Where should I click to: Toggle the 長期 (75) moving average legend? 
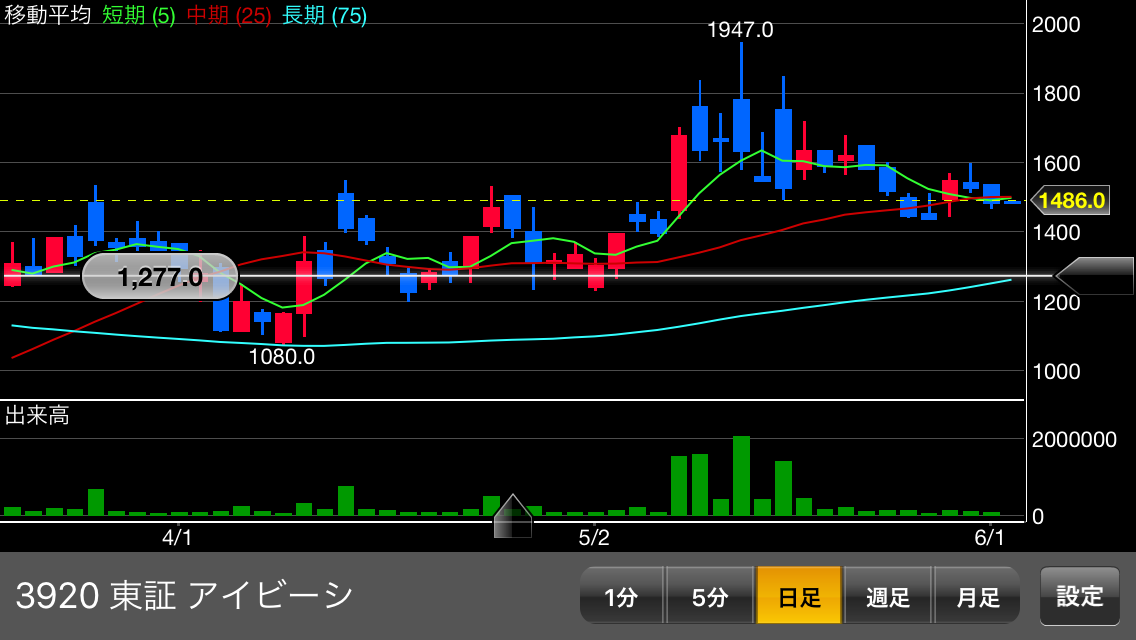click(325, 16)
